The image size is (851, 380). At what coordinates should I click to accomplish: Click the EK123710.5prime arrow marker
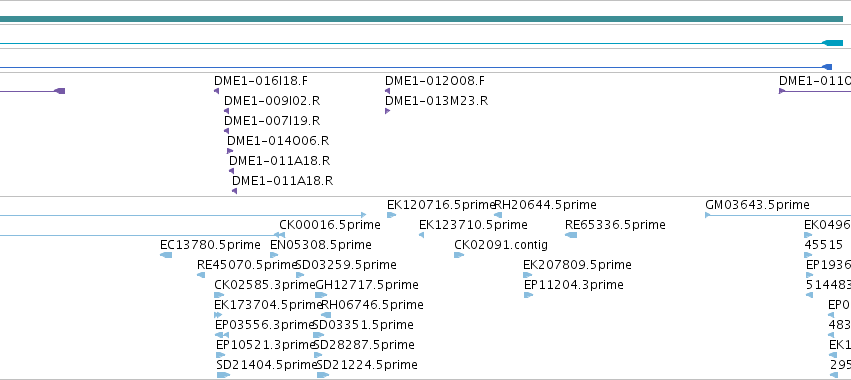[422, 235]
